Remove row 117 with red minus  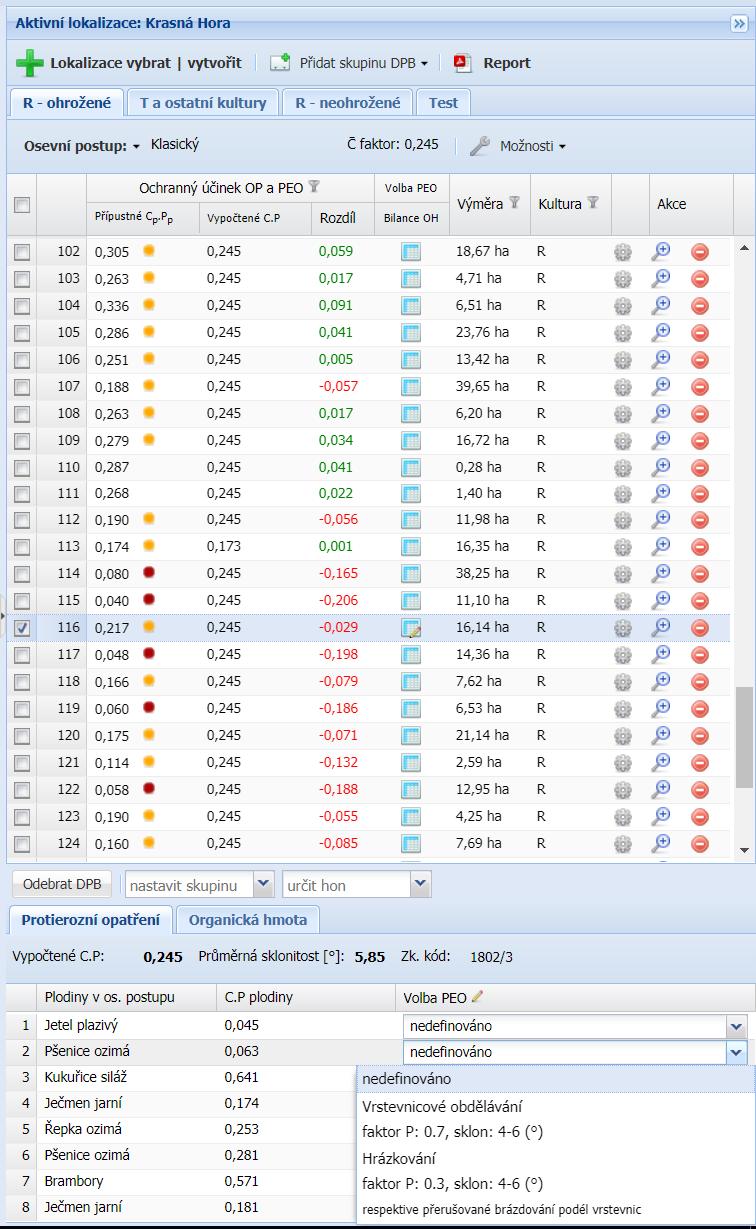pyautogui.click(x=700, y=655)
